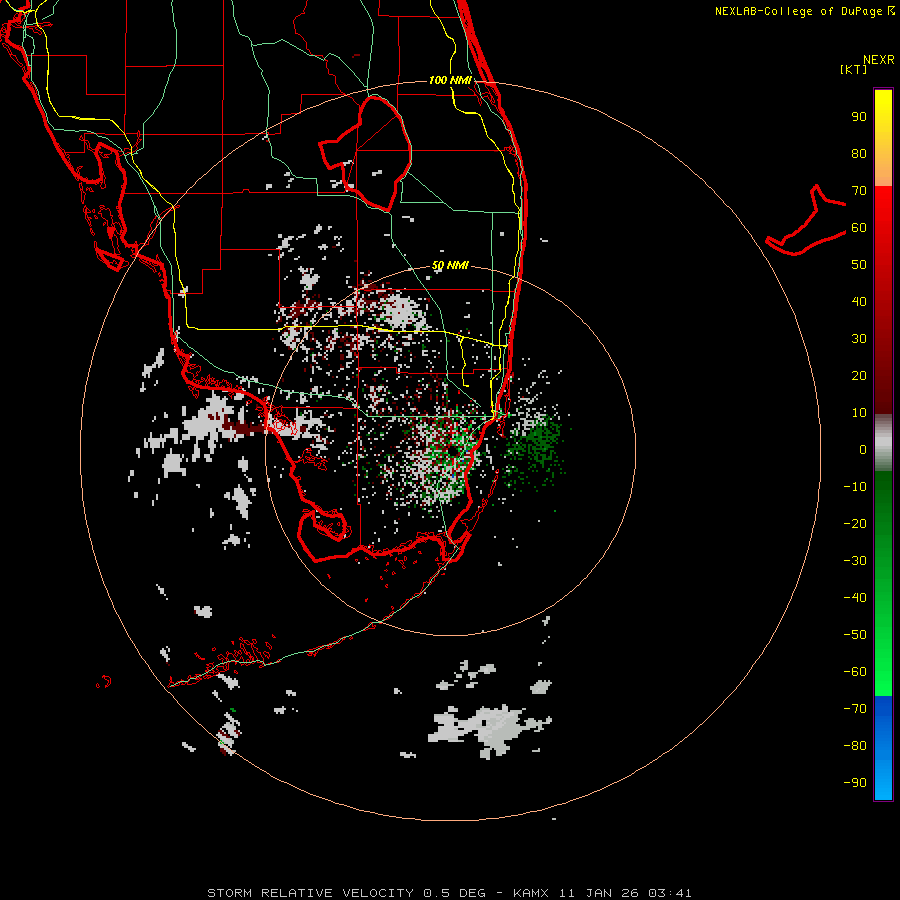Image resolution: width=900 pixels, height=900 pixels.
Task: Click the NEXR label above the color scale
Action: (879, 60)
